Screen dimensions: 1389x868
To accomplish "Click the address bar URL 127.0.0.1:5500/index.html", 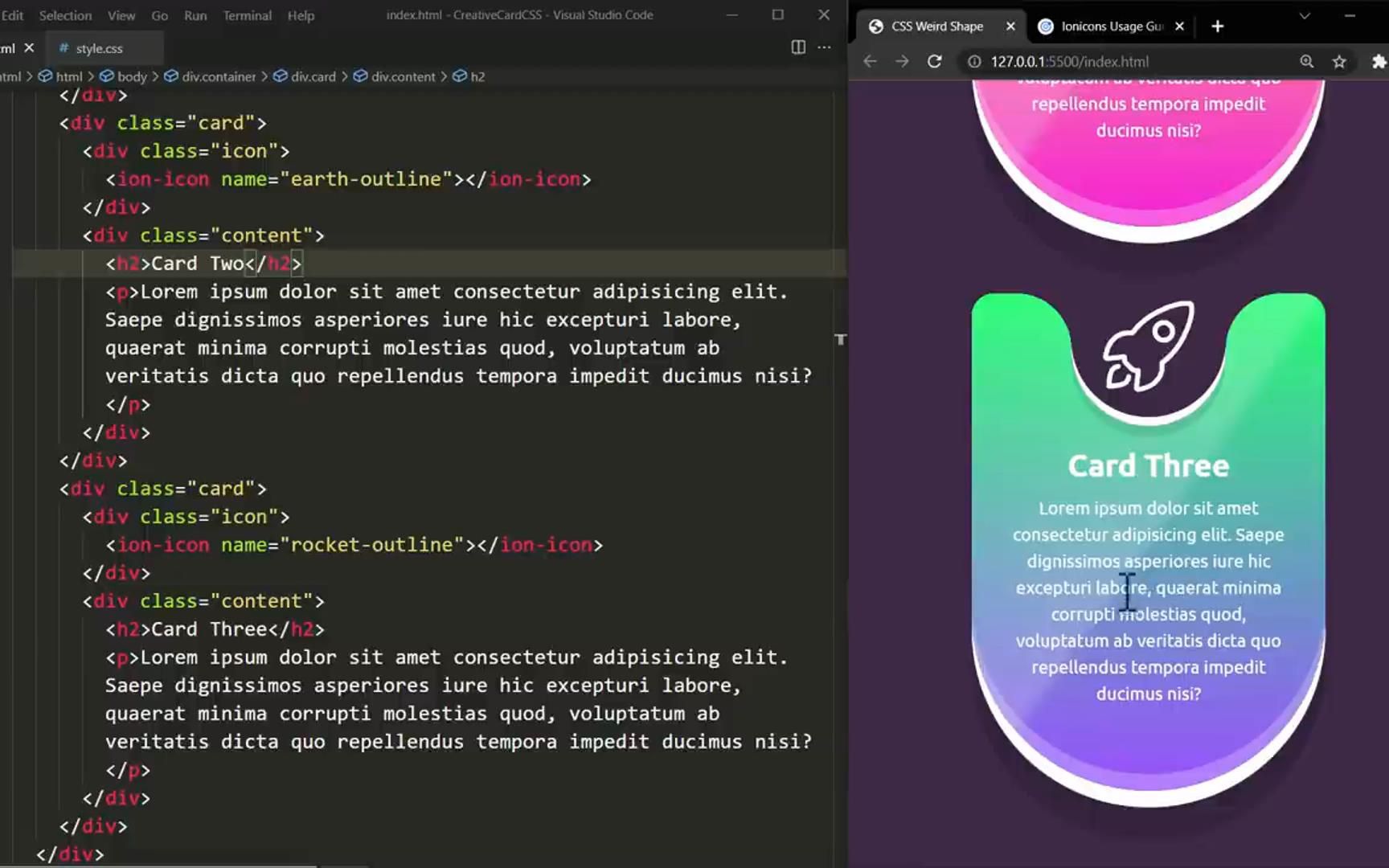I will [x=1069, y=61].
